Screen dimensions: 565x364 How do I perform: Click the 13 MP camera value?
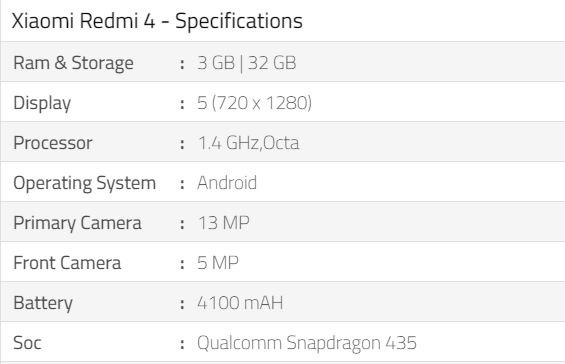224,223
